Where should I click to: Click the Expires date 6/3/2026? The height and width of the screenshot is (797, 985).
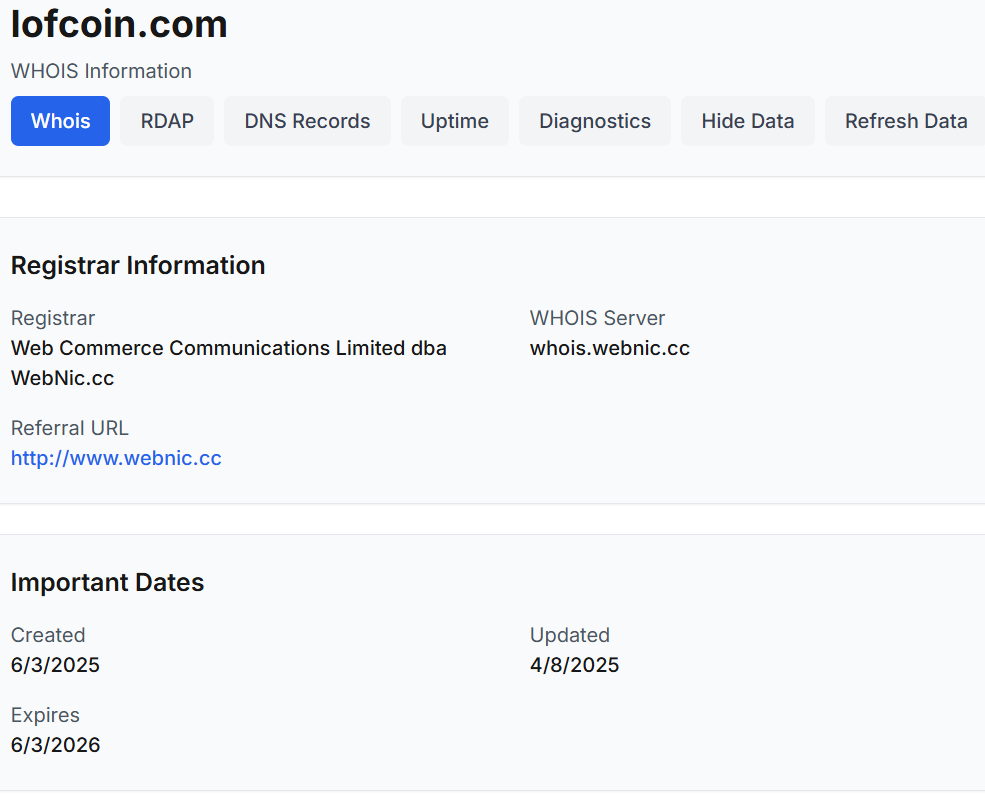point(55,745)
